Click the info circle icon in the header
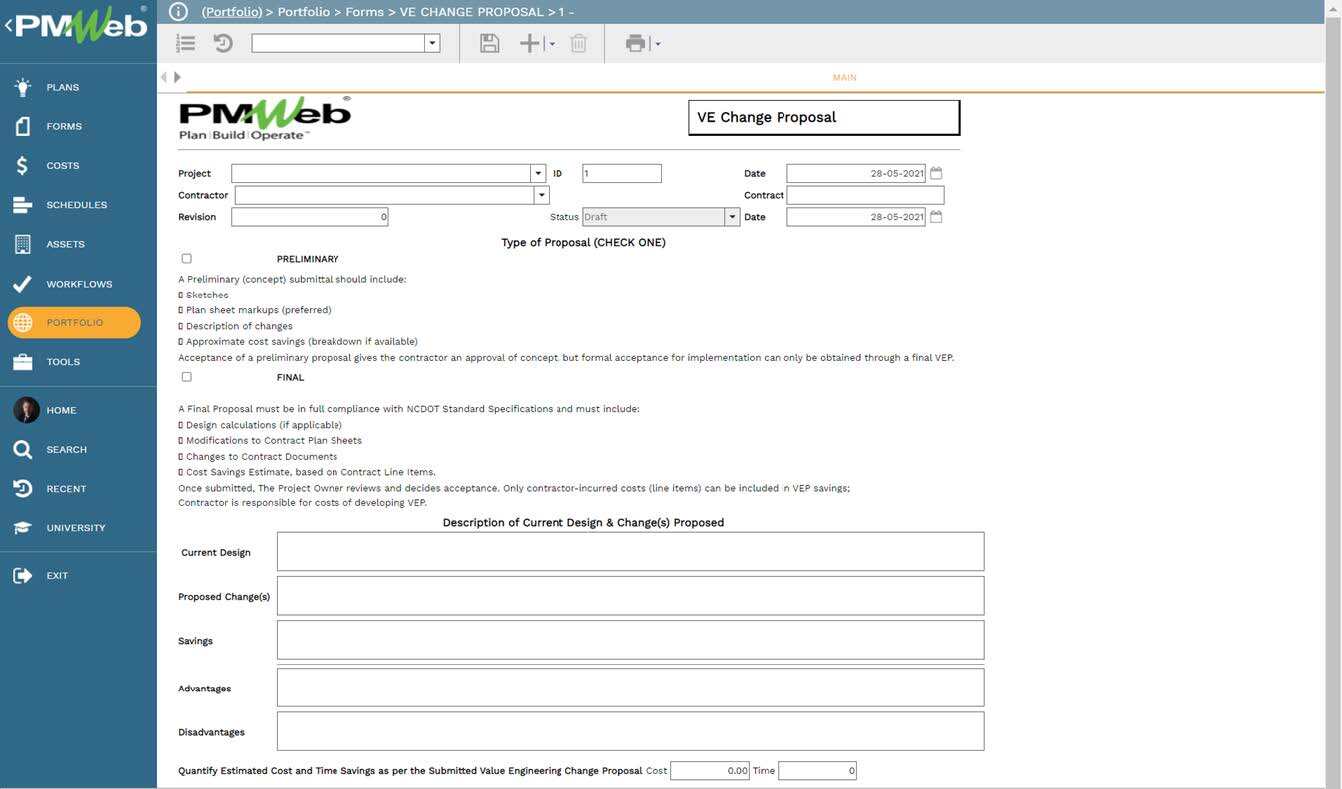The height and width of the screenshot is (789, 1342). point(178,12)
